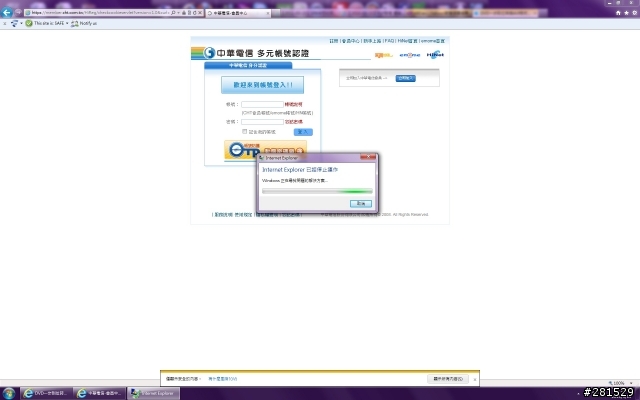Click the HiNet logo
640x400 pixels.
click(x=435, y=55)
